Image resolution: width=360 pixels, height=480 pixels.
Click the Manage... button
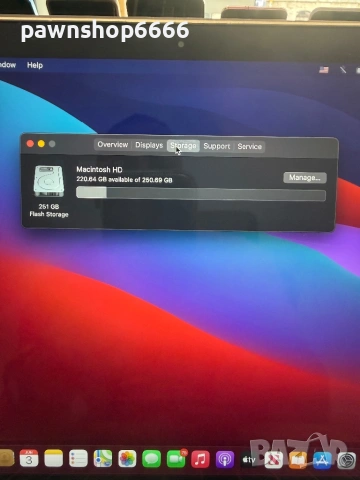pos(305,178)
